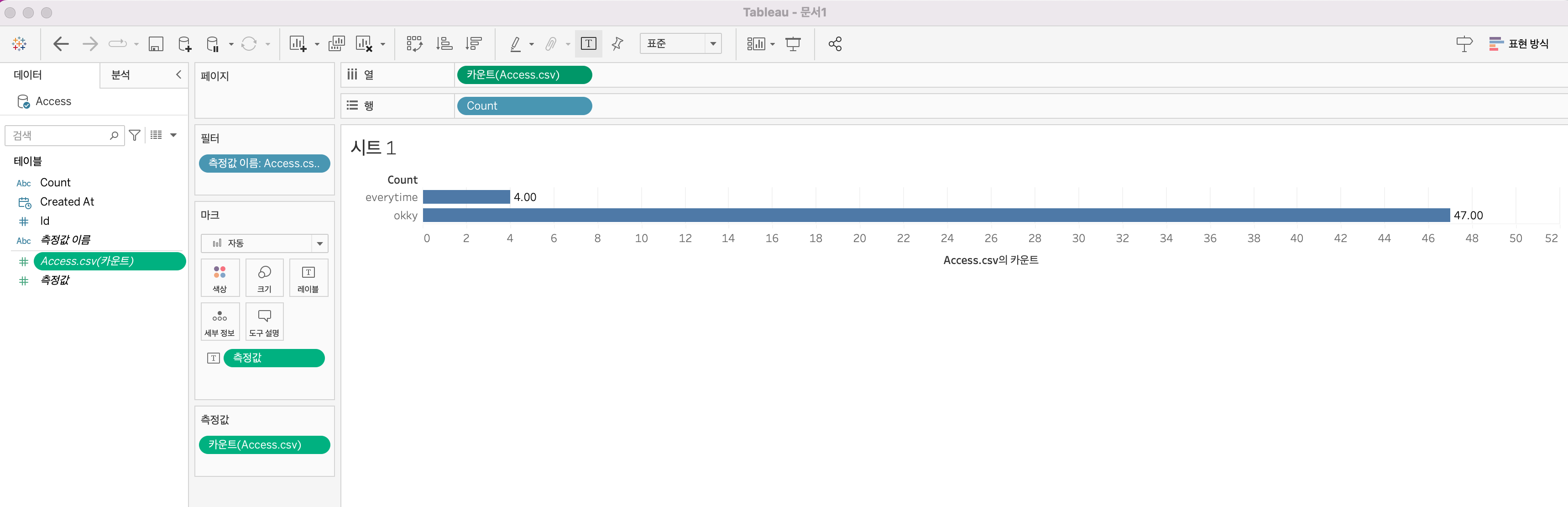Click the share workbook icon

click(x=835, y=43)
